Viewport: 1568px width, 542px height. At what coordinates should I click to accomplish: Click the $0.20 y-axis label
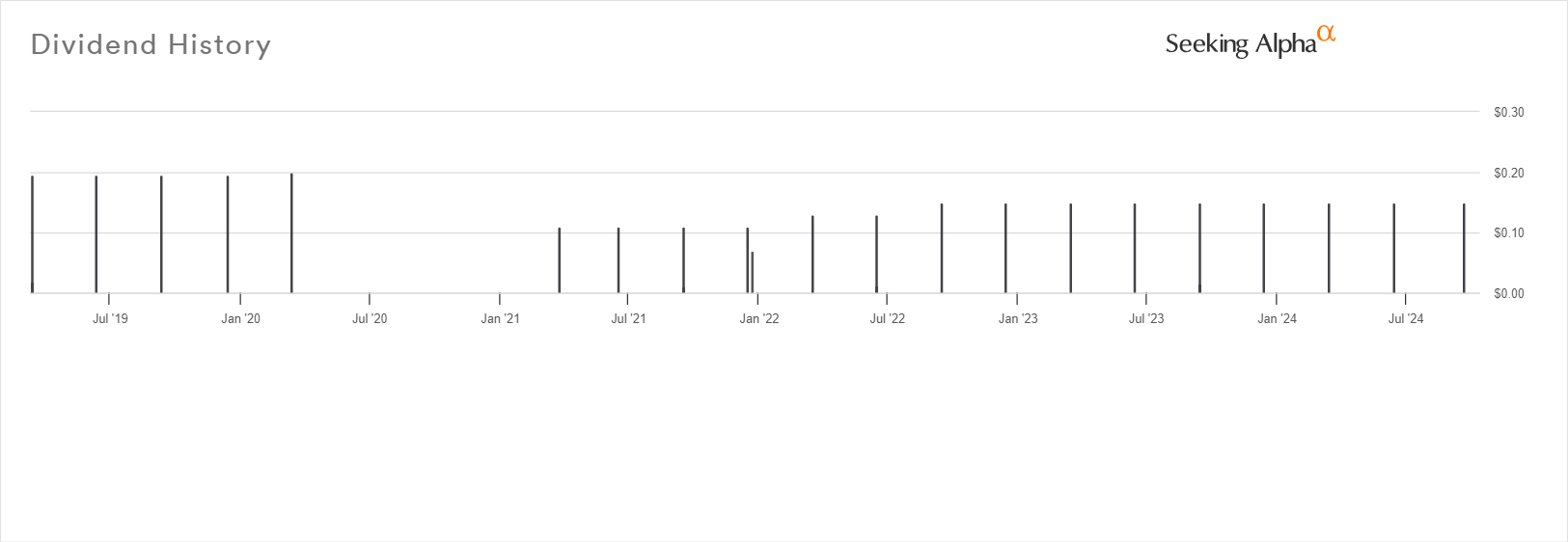pos(1509,174)
